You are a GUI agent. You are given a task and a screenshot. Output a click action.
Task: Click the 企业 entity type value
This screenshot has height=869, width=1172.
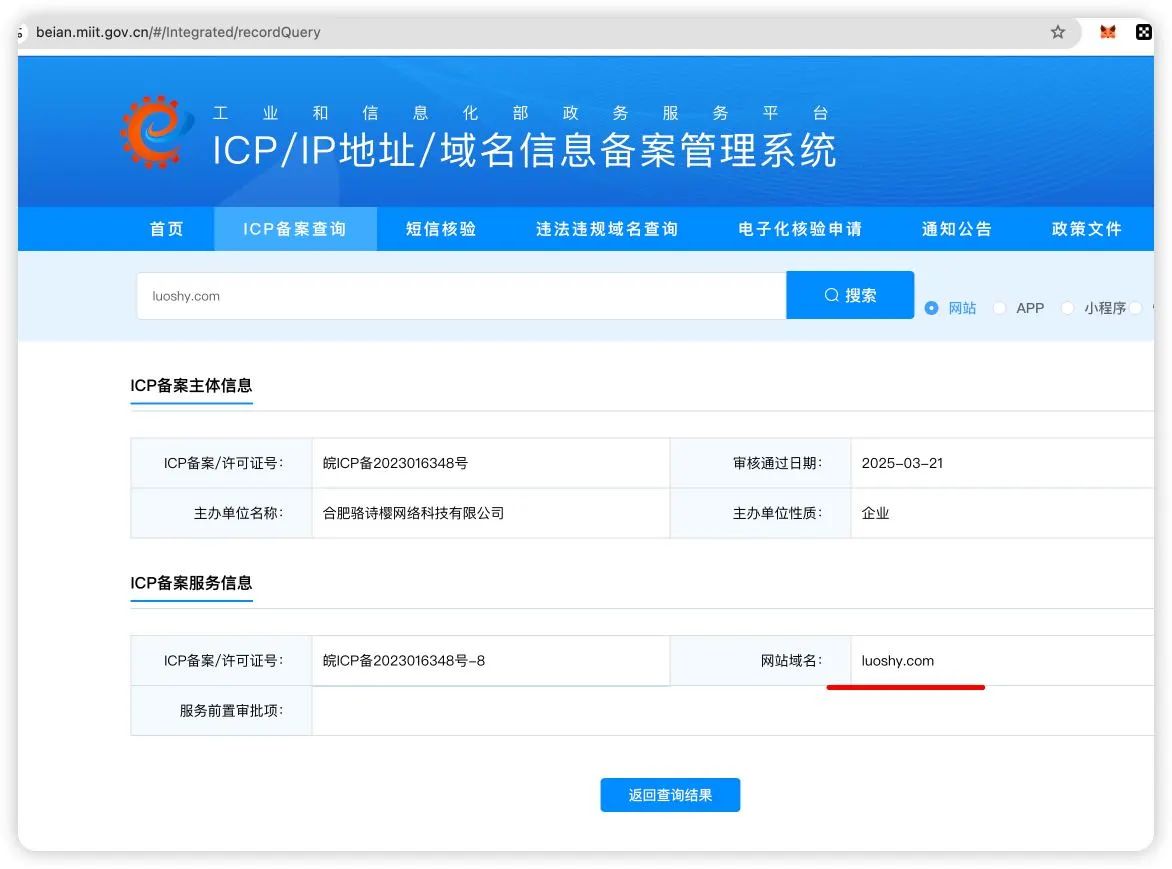(875, 513)
